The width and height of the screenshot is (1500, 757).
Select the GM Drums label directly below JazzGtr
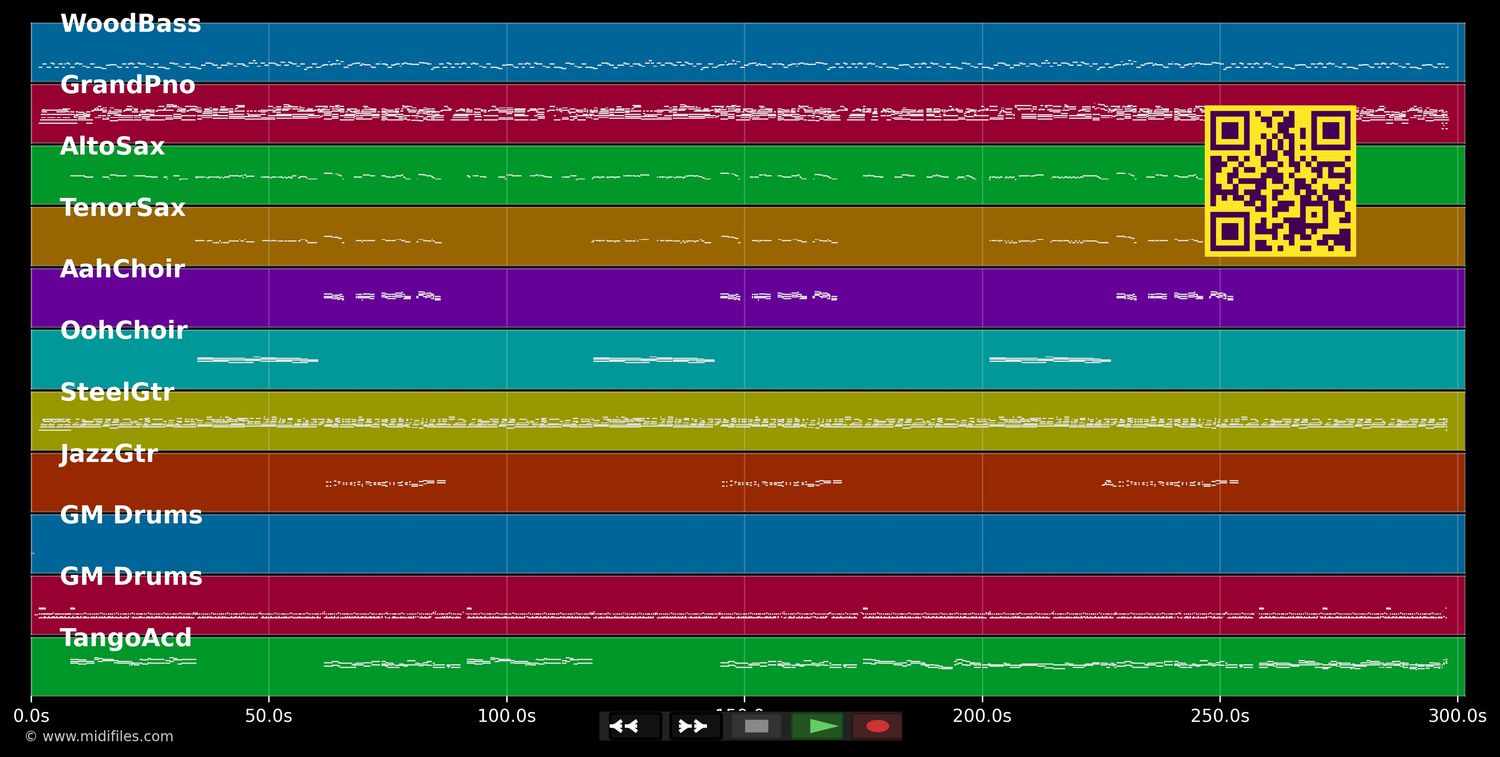131,516
